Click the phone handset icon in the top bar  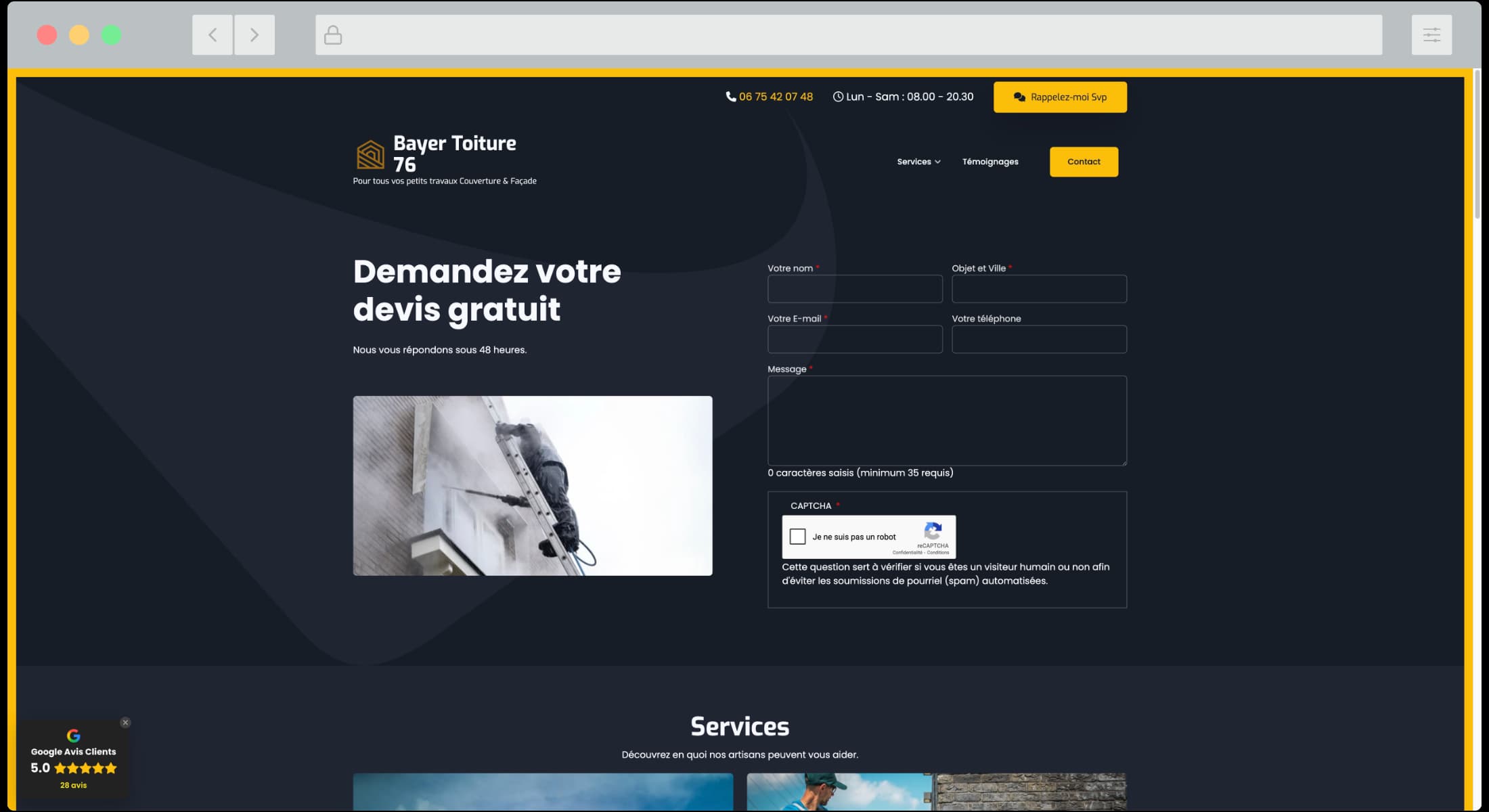730,97
